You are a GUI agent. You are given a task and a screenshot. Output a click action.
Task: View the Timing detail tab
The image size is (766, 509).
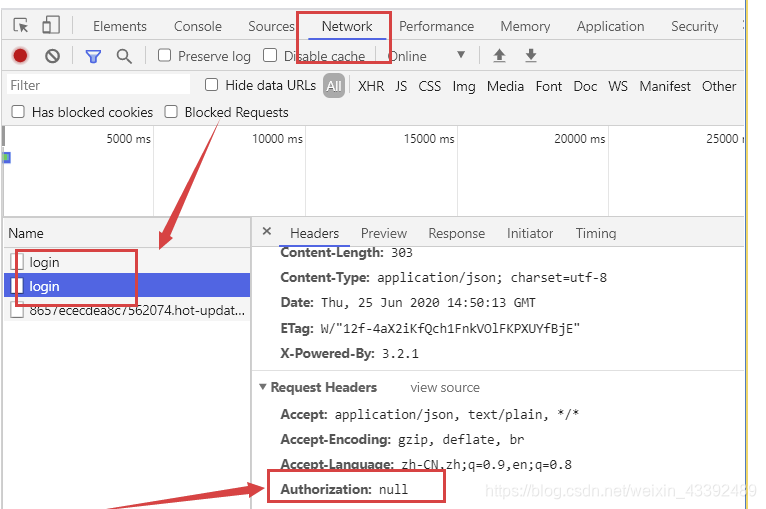[596, 233]
